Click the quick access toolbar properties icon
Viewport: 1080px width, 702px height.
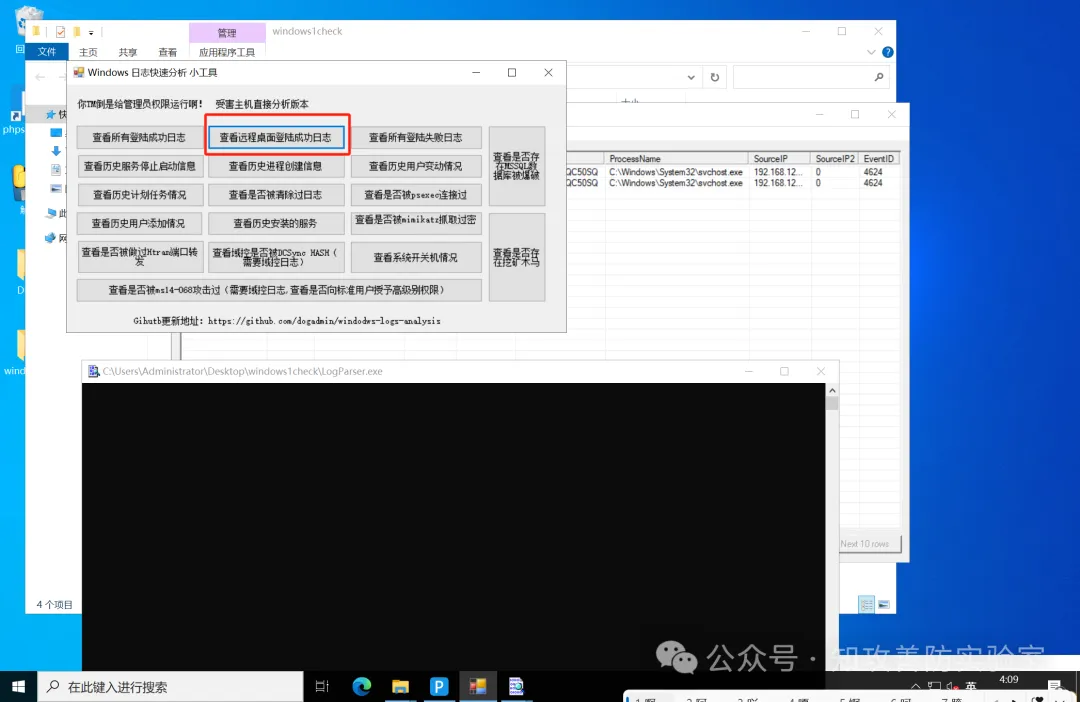(61, 32)
